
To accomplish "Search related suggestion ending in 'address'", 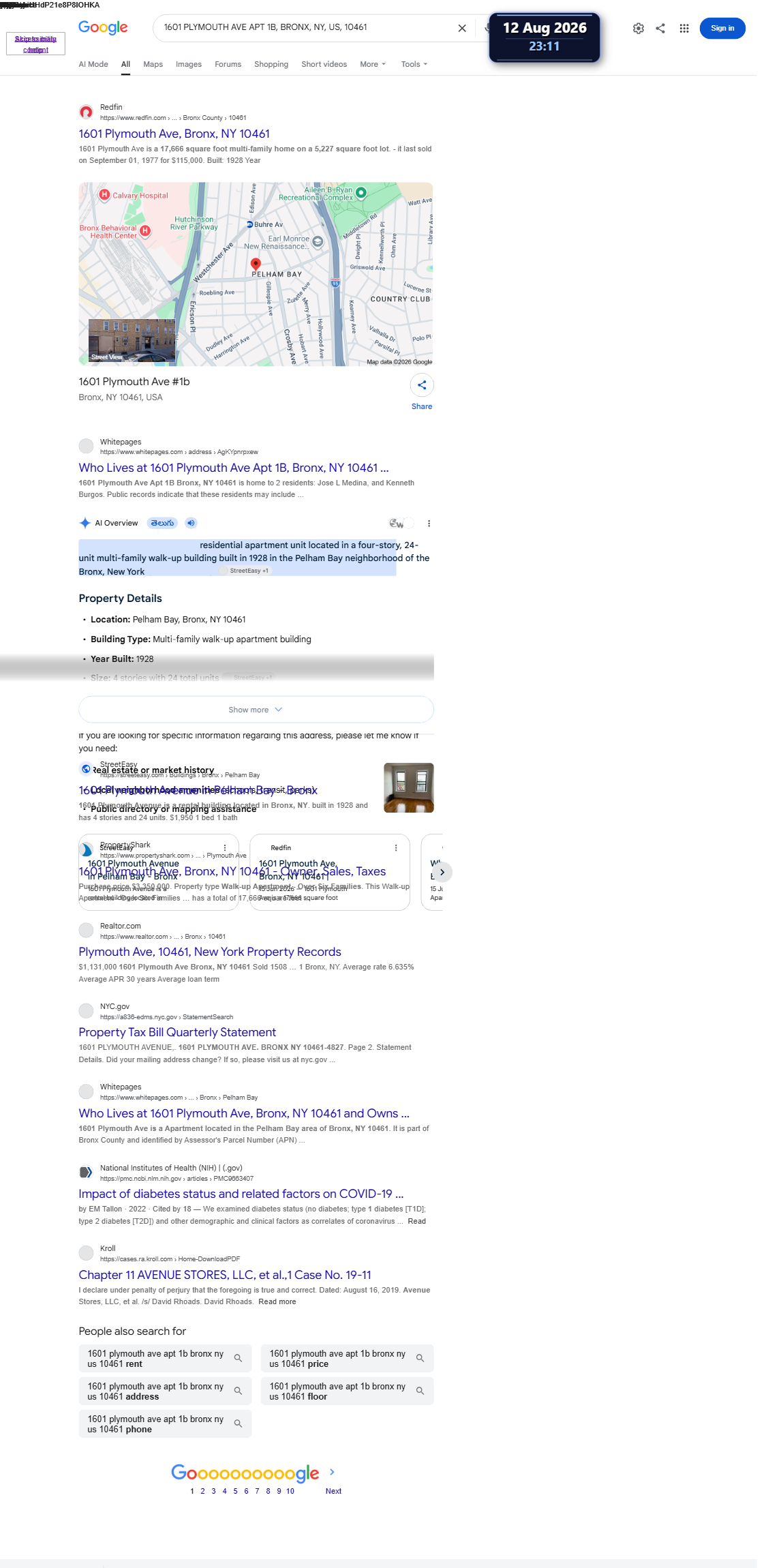I will [165, 1391].
